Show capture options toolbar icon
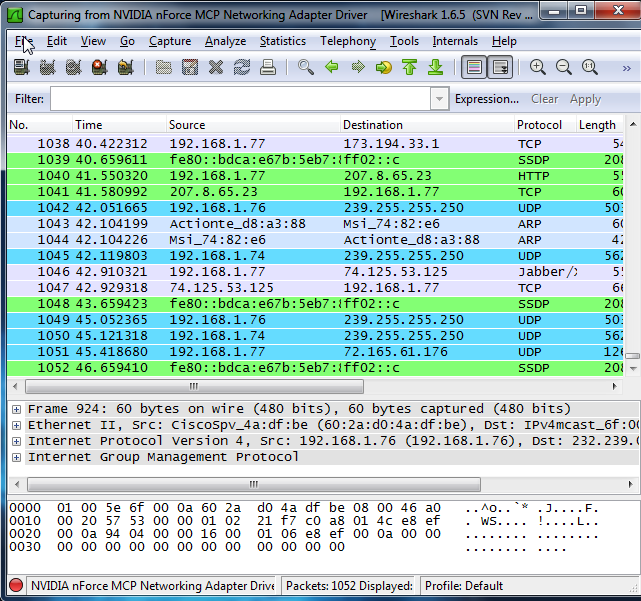Image resolution: width=641 pixels, height=601 pixels. pyautogui.click(x=47, y=67)
